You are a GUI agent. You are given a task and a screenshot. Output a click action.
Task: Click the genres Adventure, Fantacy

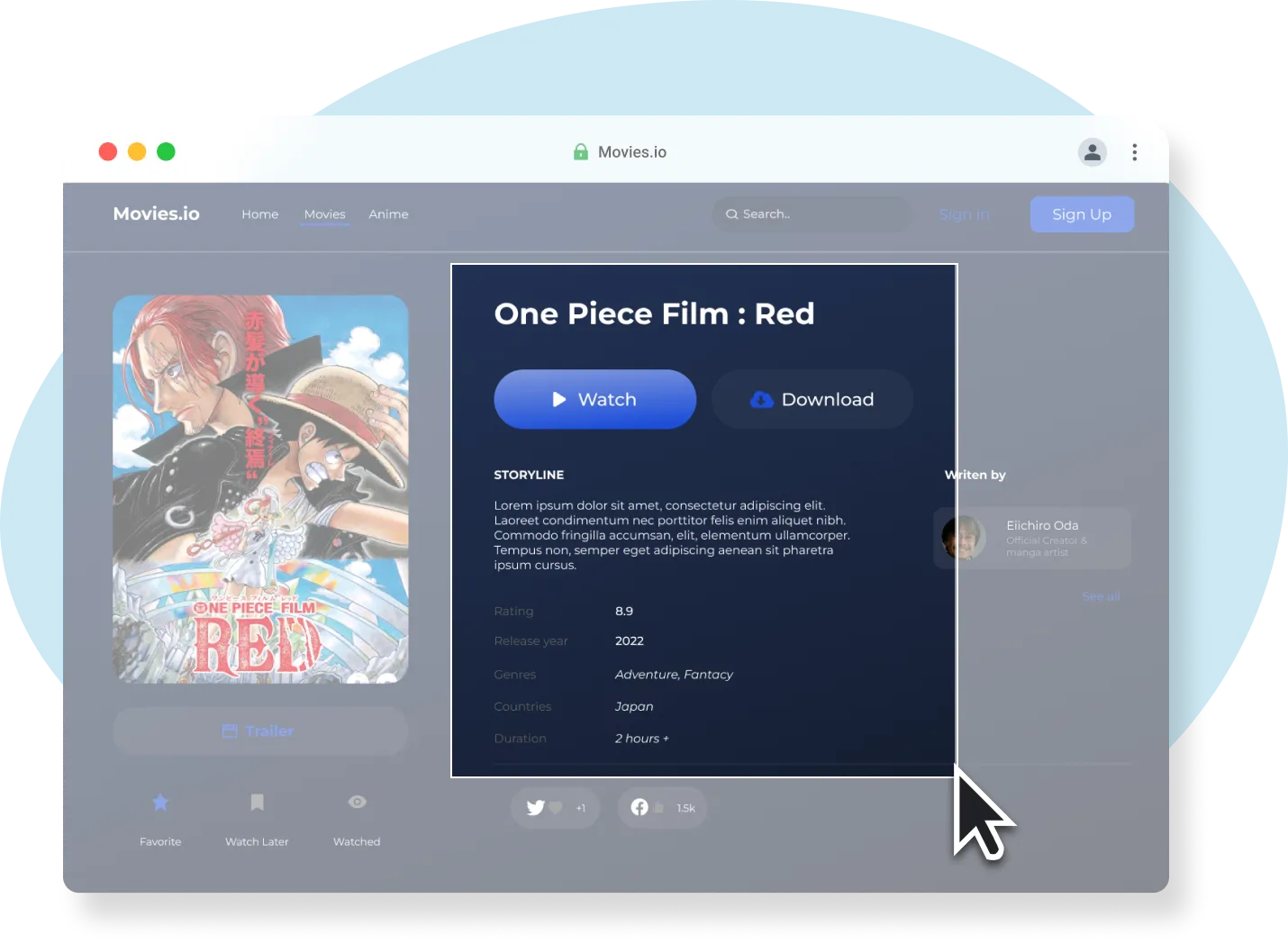pos(674,675)
